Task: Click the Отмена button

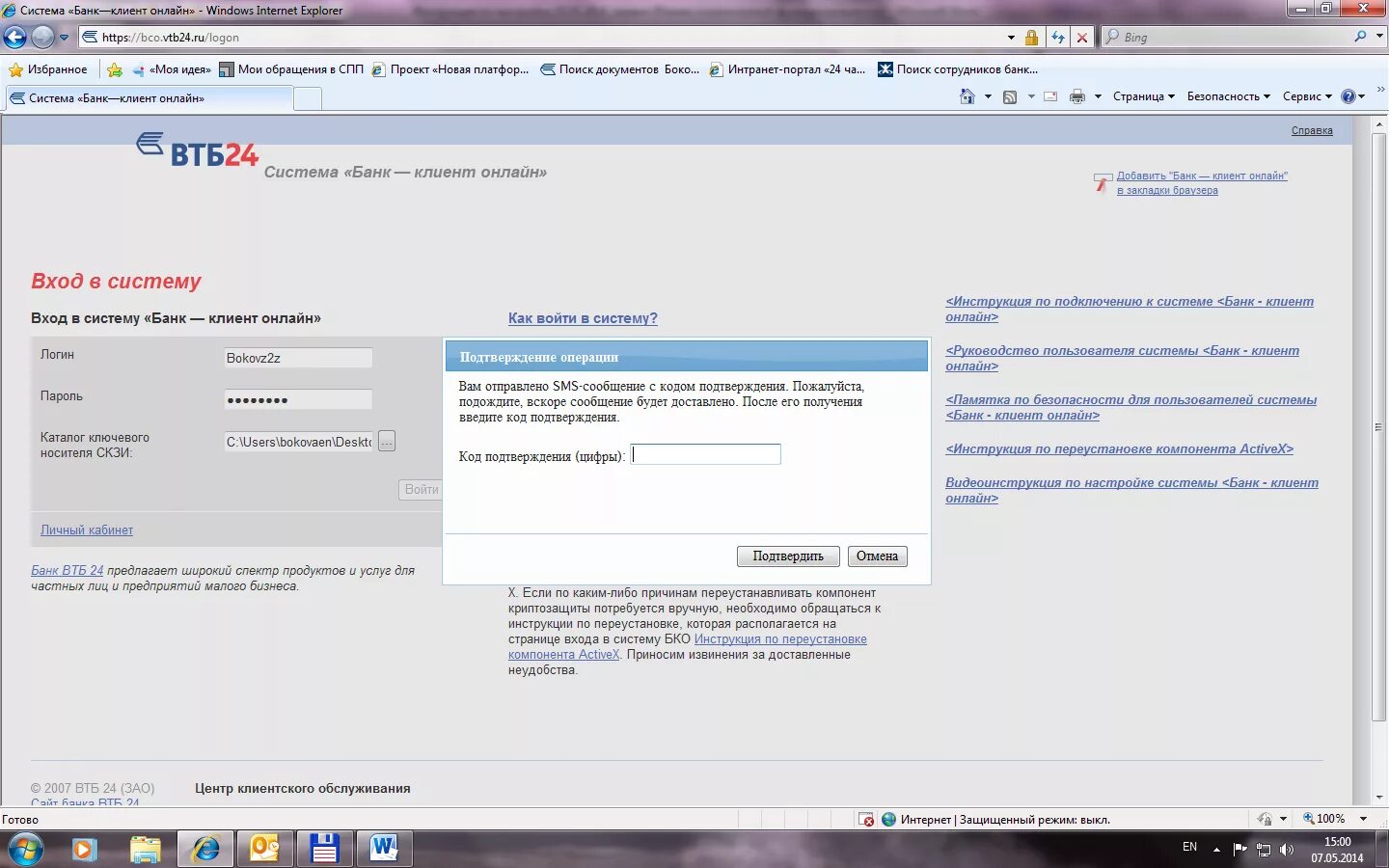Action: click(x=877, y=556)
